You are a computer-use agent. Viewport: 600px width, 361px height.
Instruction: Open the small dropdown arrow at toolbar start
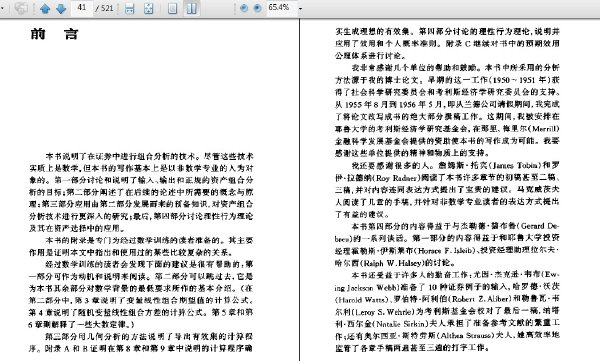(2, 8)
